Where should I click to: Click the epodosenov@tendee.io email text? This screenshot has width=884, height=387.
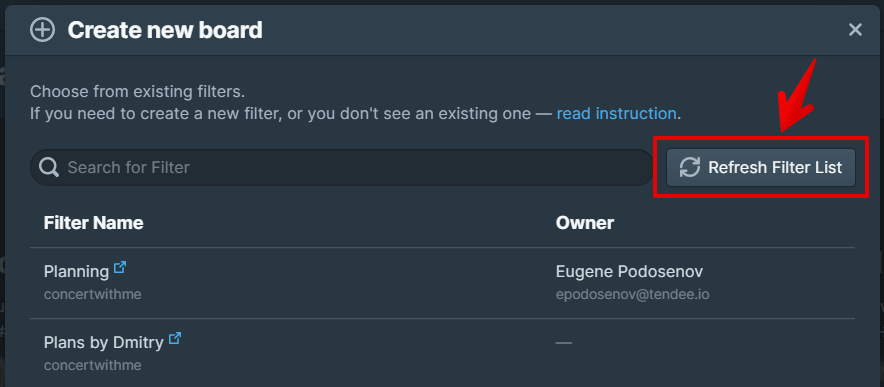click(633, 294)
